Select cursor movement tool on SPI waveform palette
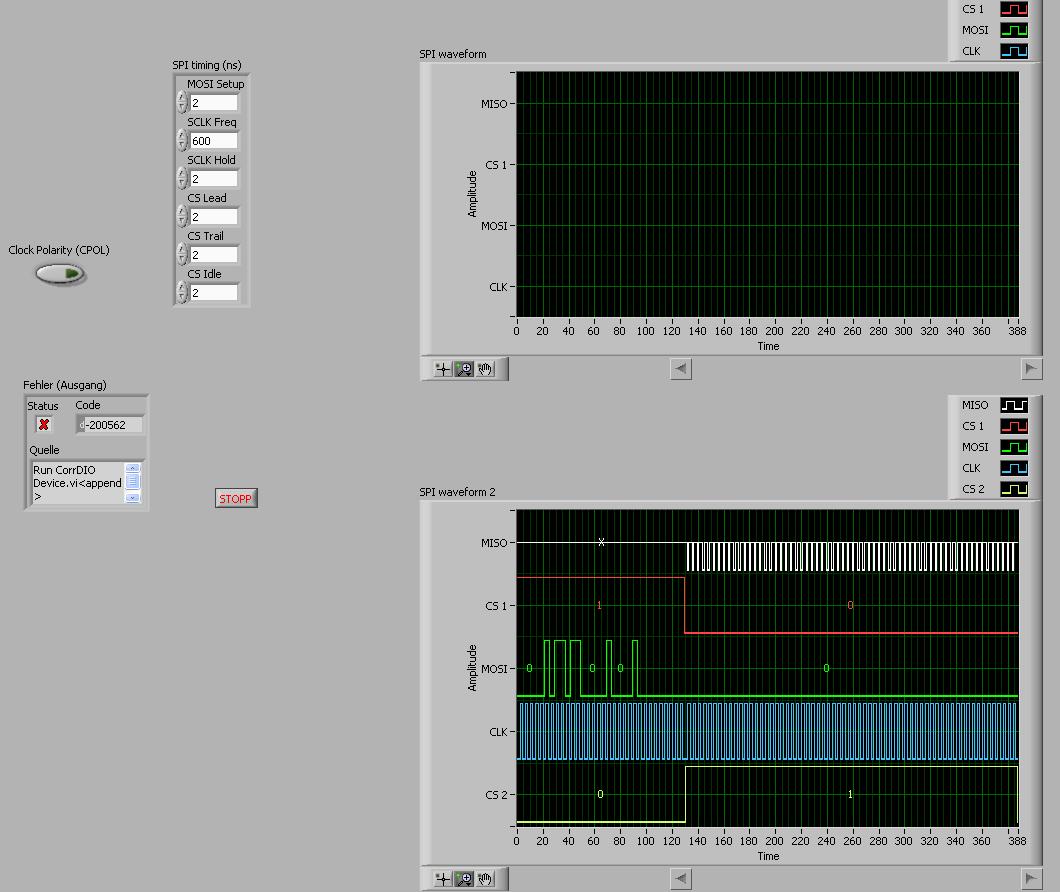 coord(443,369)
